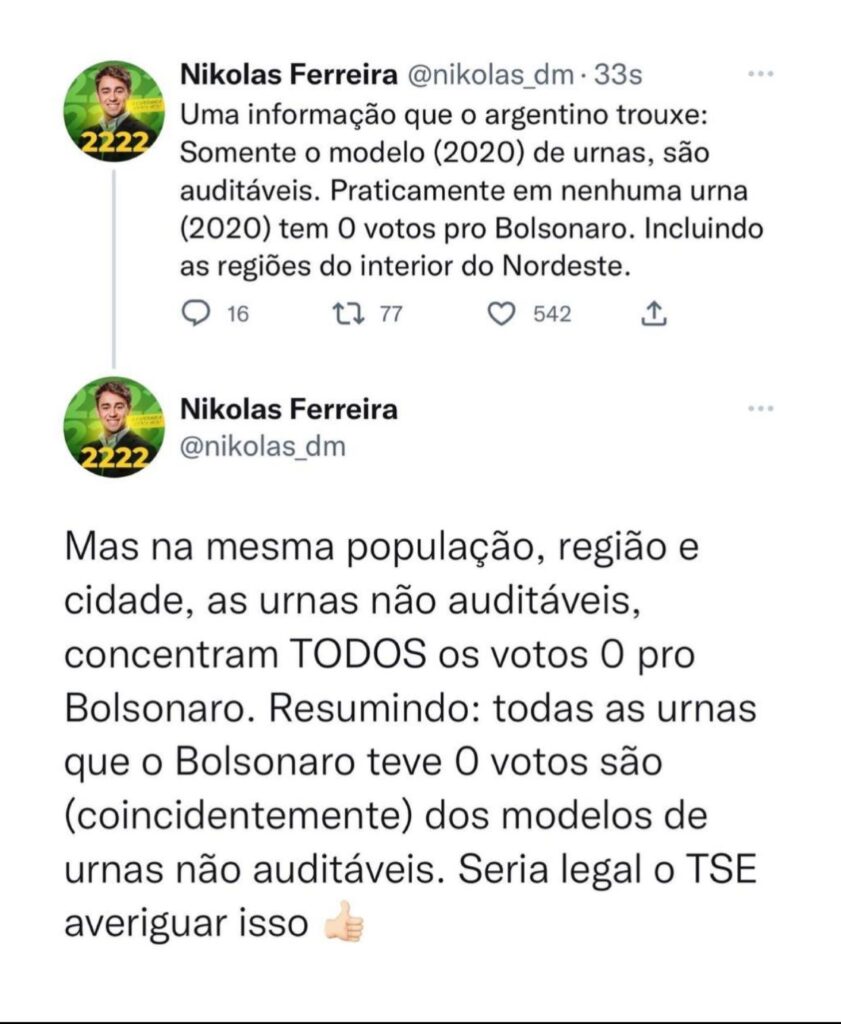The image size is (841, 1024).
Task: Tap the share upload icon
Action: [655, 314]
